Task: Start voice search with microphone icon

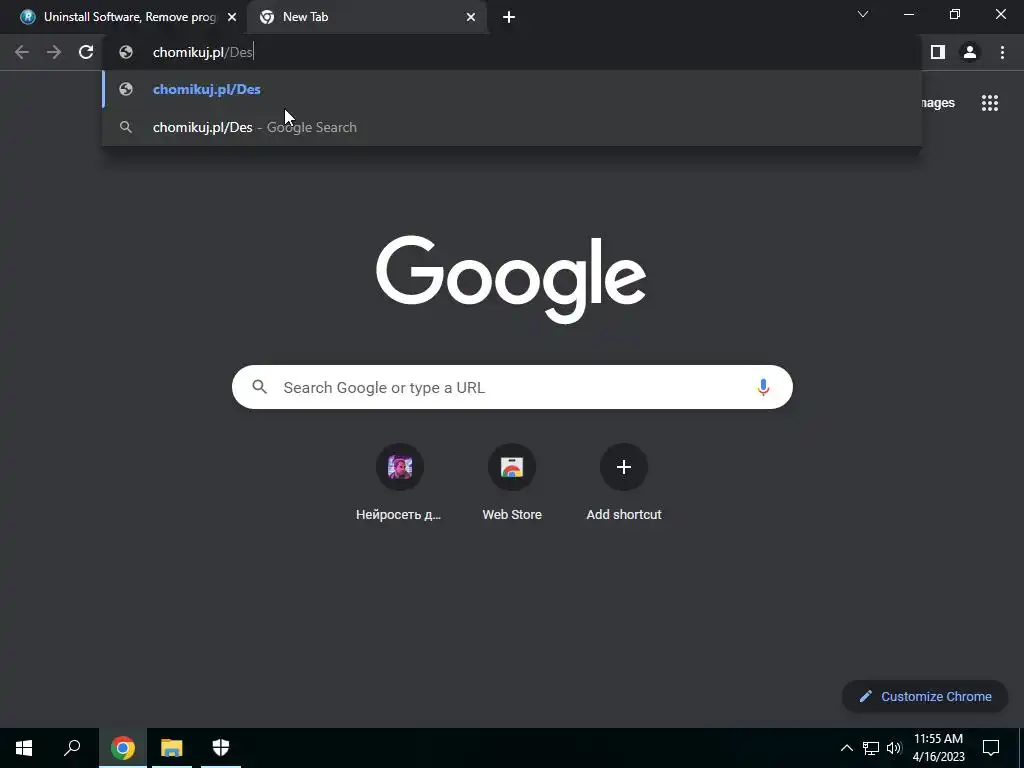Action: (x=763, y=387)
